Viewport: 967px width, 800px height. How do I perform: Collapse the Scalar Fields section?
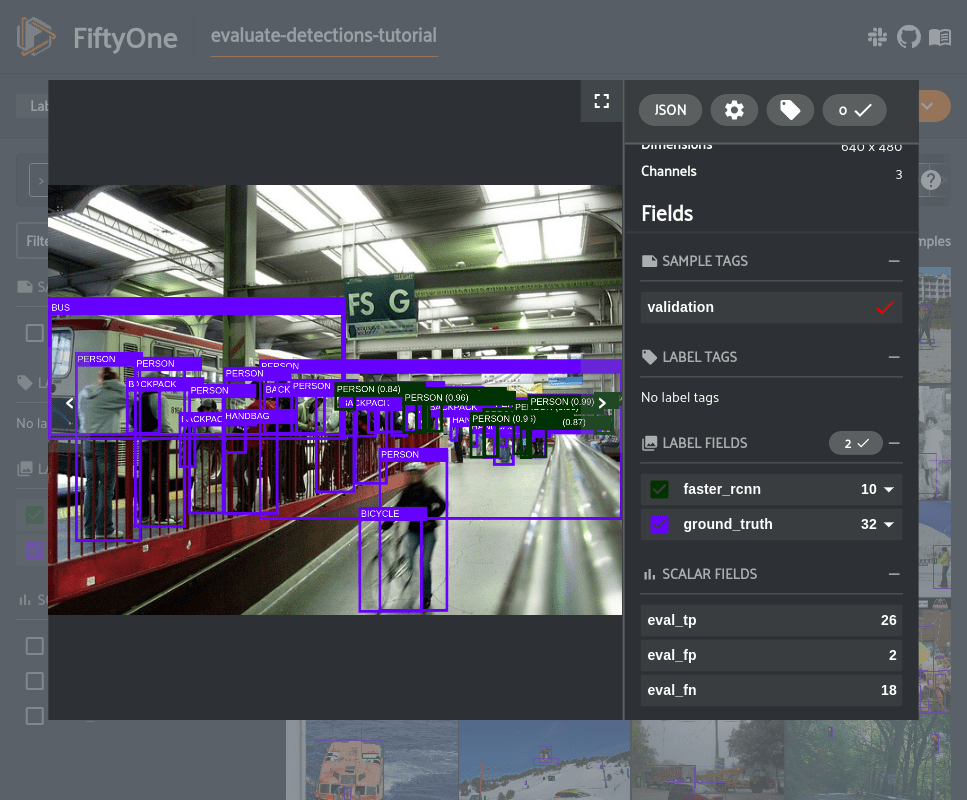pyautogui.click(x=893, y=574)
